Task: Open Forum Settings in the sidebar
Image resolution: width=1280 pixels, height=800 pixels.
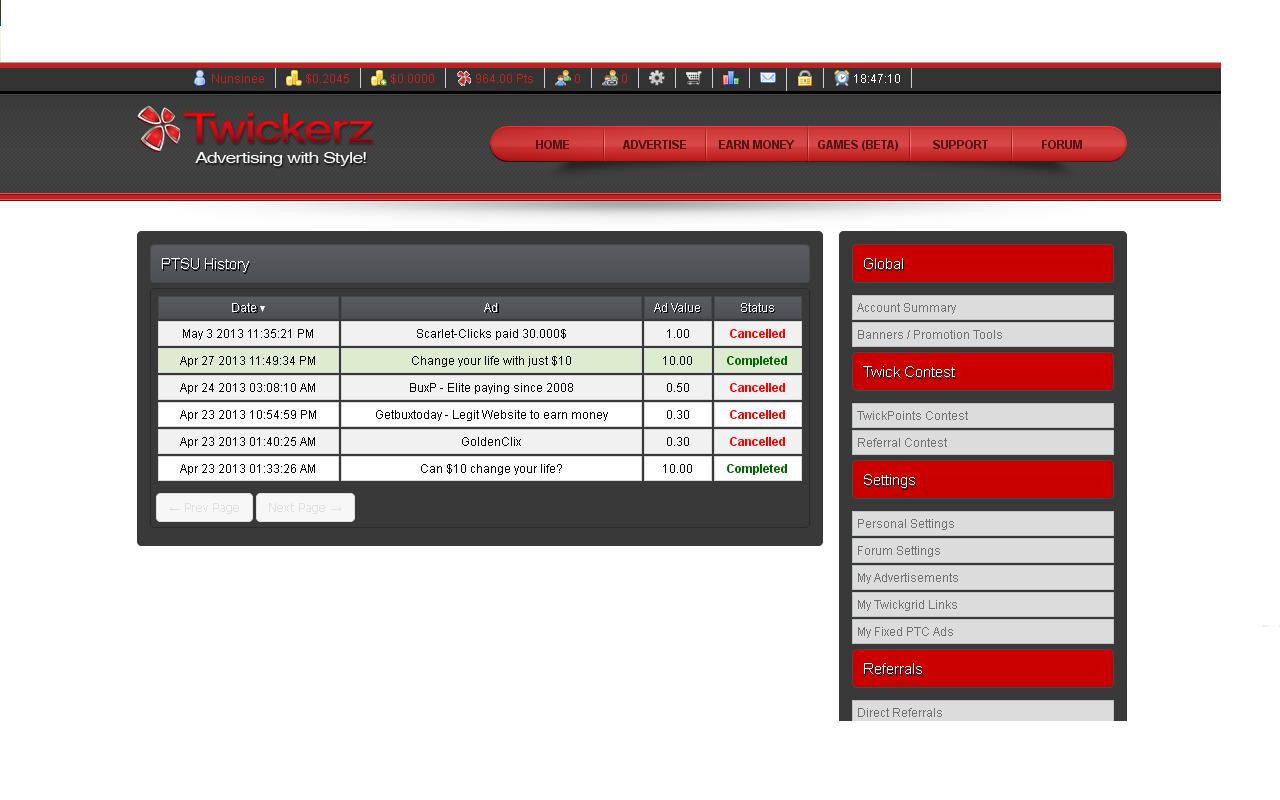Action: click(x=983, y=551)
